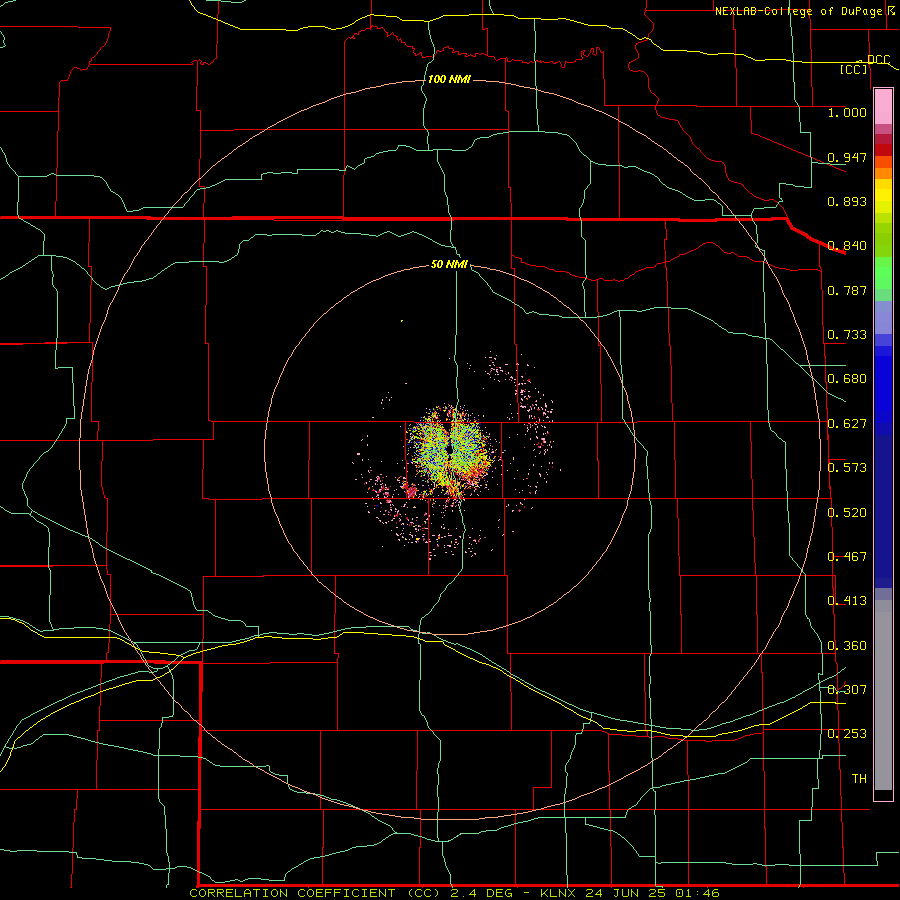This screenshot has width=900, height=900.
Task: Select the 0.413 color scale value
Action: (847, 601)
